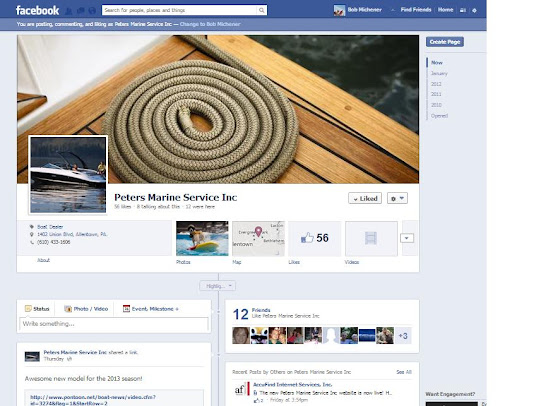541x406 pixels.
Task: Toggle the Liked button
Action: pos(365,198)
